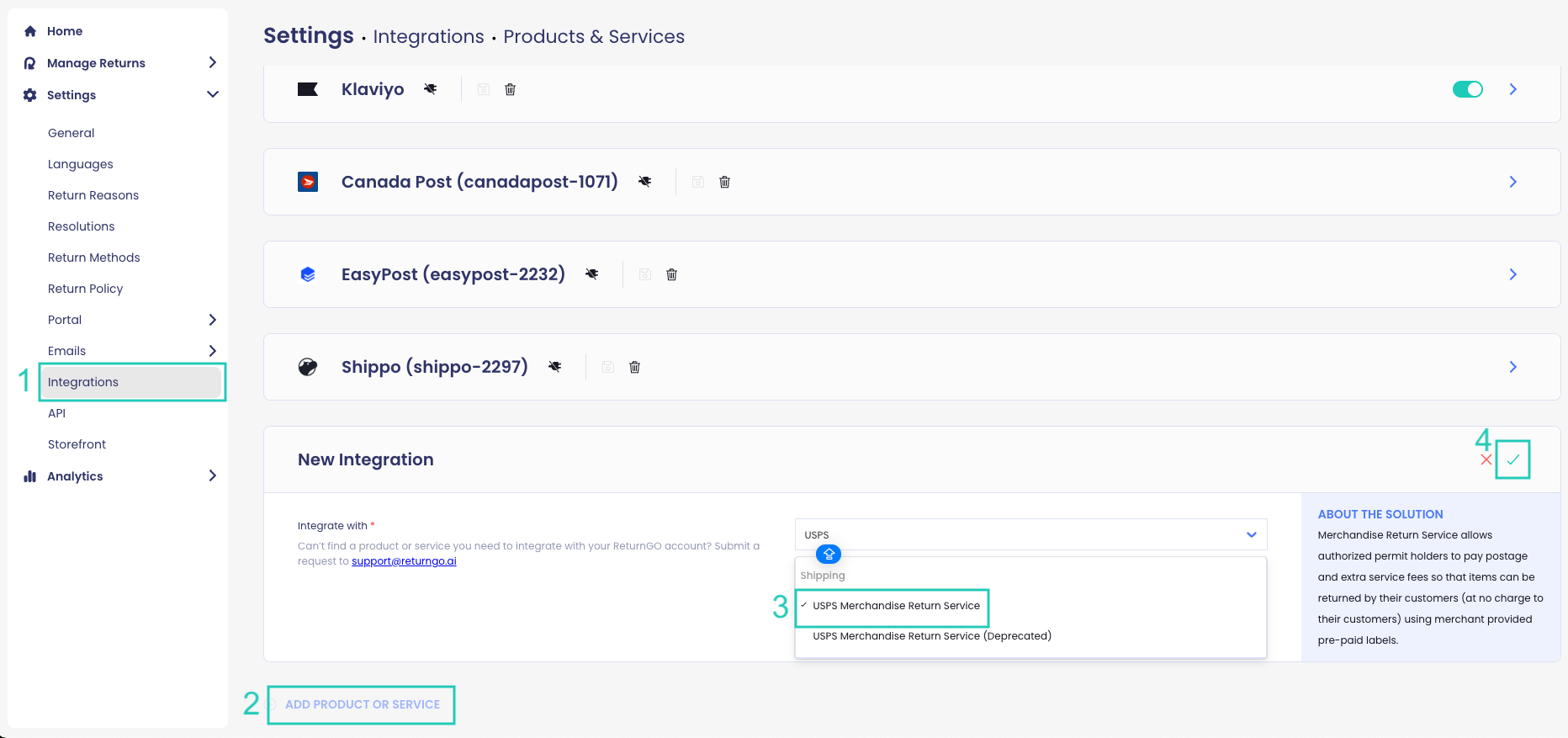Delete the Shippo integration via its trash icon

click(634, 367)
